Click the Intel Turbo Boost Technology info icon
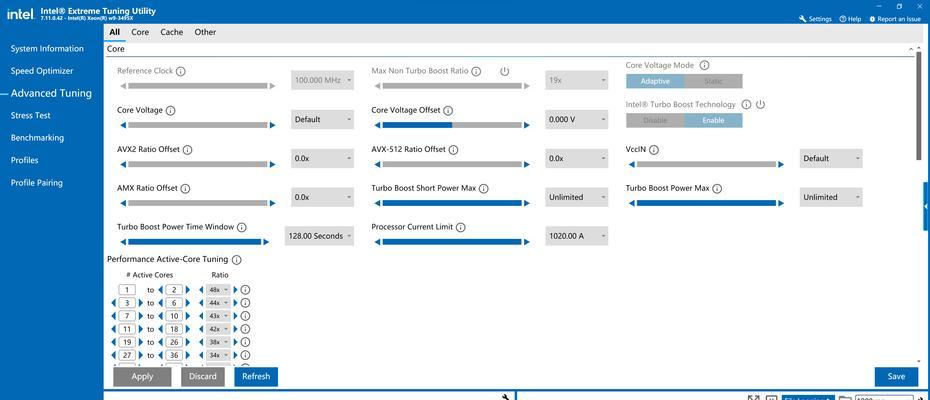The width and height of the screenshot is (930, 400). coord(746,104)
